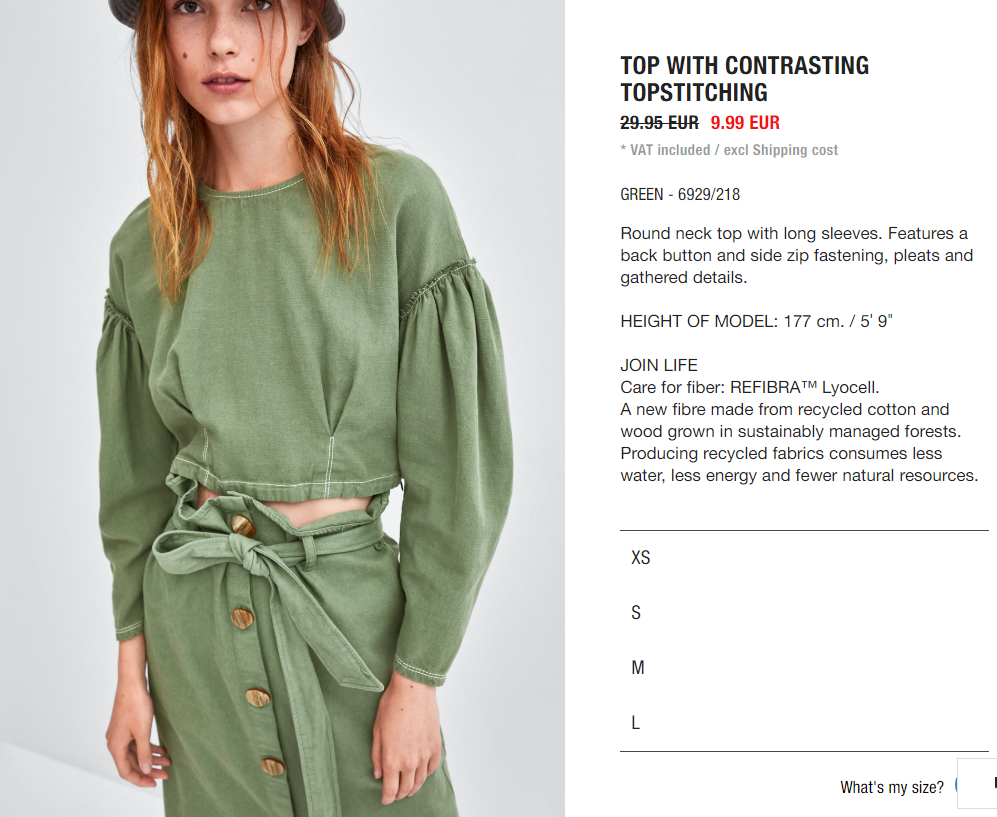This screenshot has height=817, width=997.
Task: Click the partially visible white box at bottom right
Action: tap(977, 783)
